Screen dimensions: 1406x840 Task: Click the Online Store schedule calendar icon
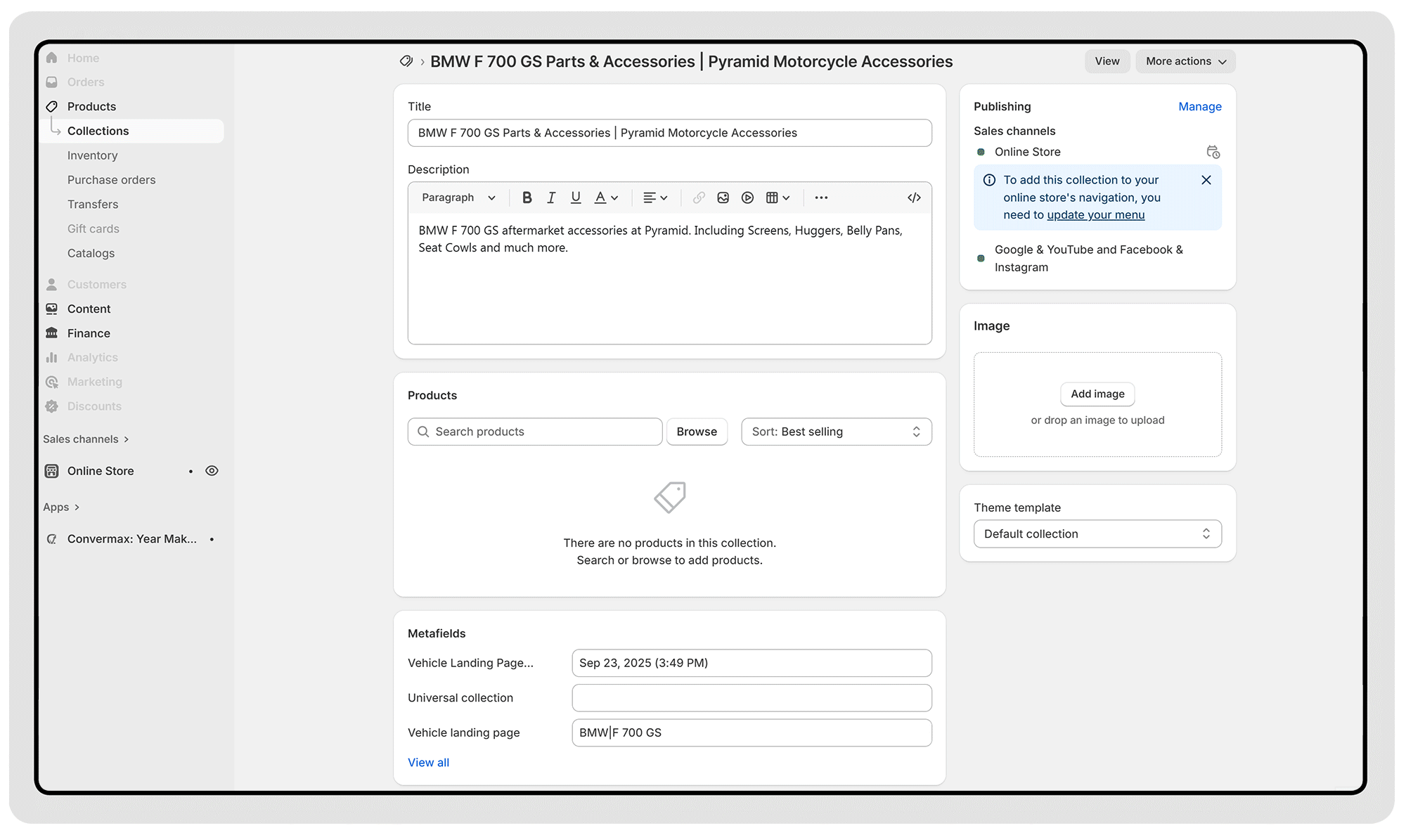(1213, 152)
